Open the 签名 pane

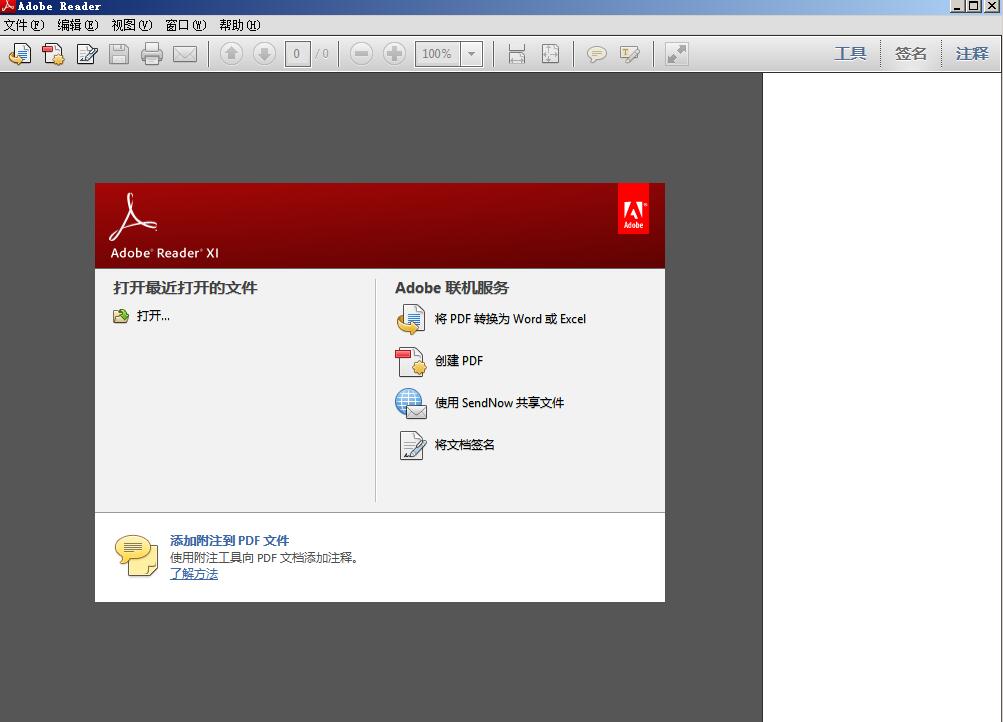click(x=911, y=54)
